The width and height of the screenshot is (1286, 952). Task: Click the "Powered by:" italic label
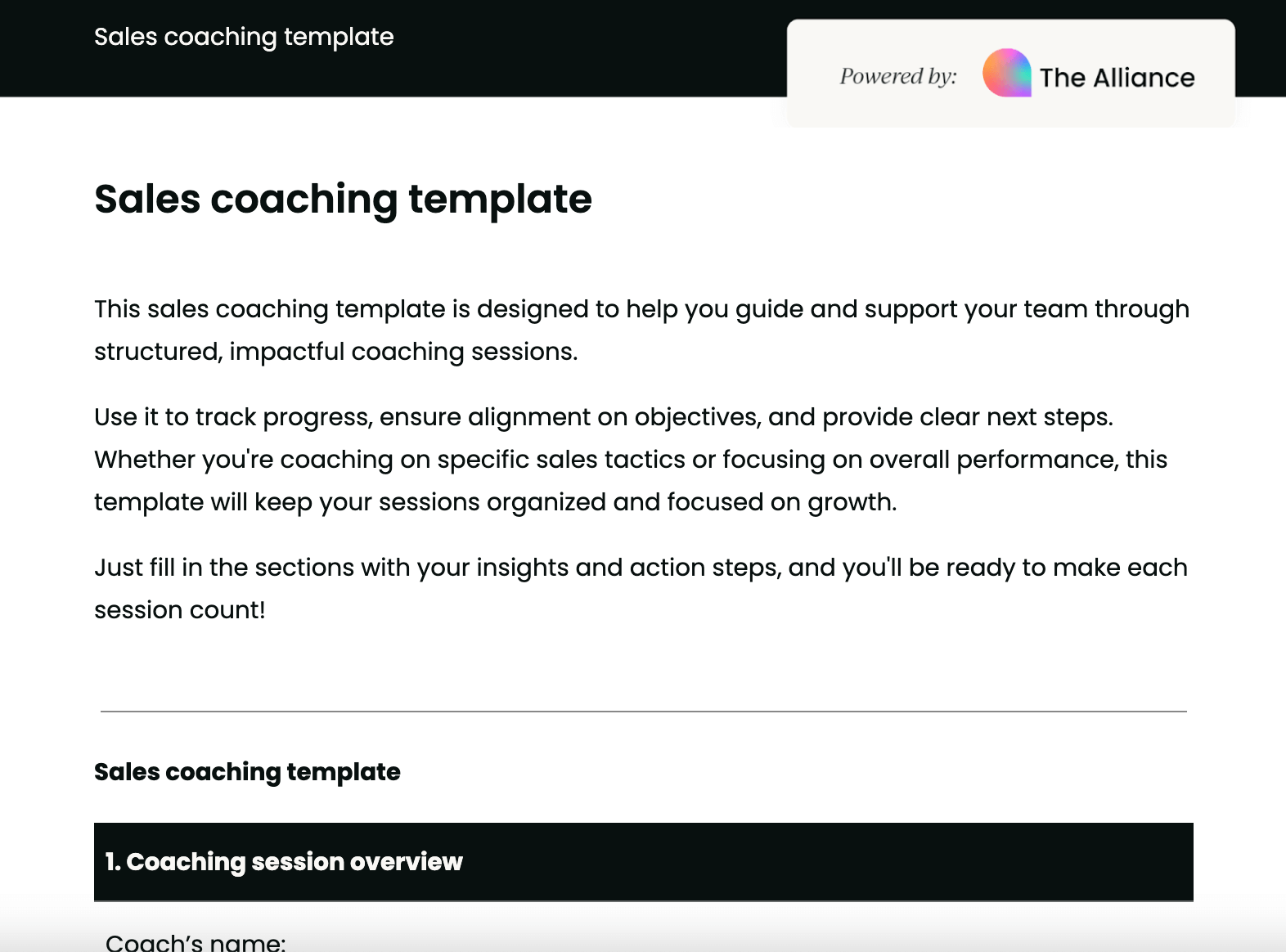click(897, 77)
